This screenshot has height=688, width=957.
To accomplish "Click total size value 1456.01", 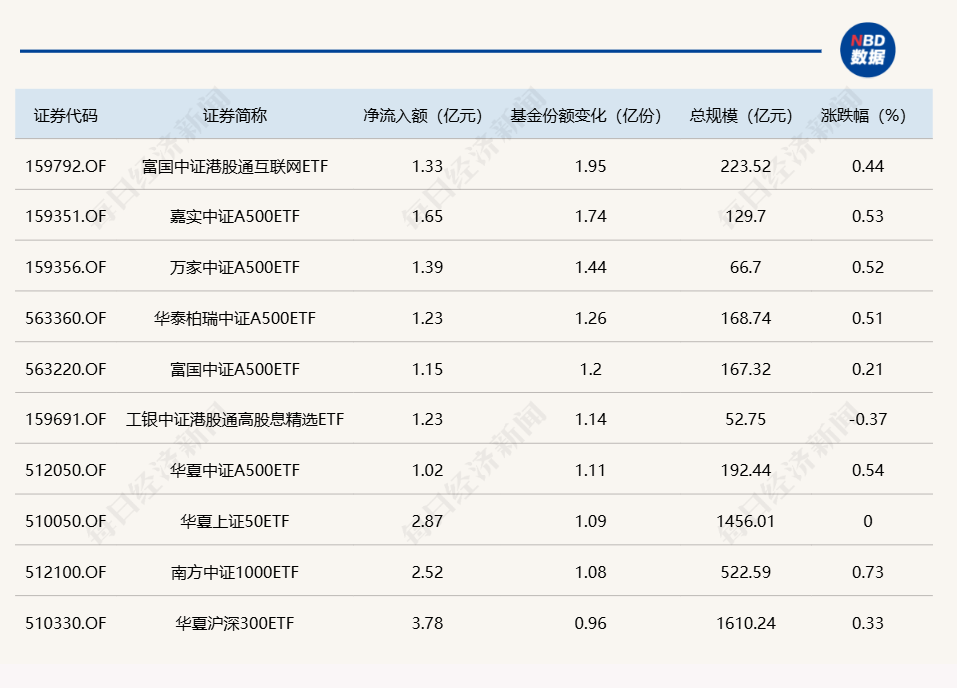I will (745, 521).
